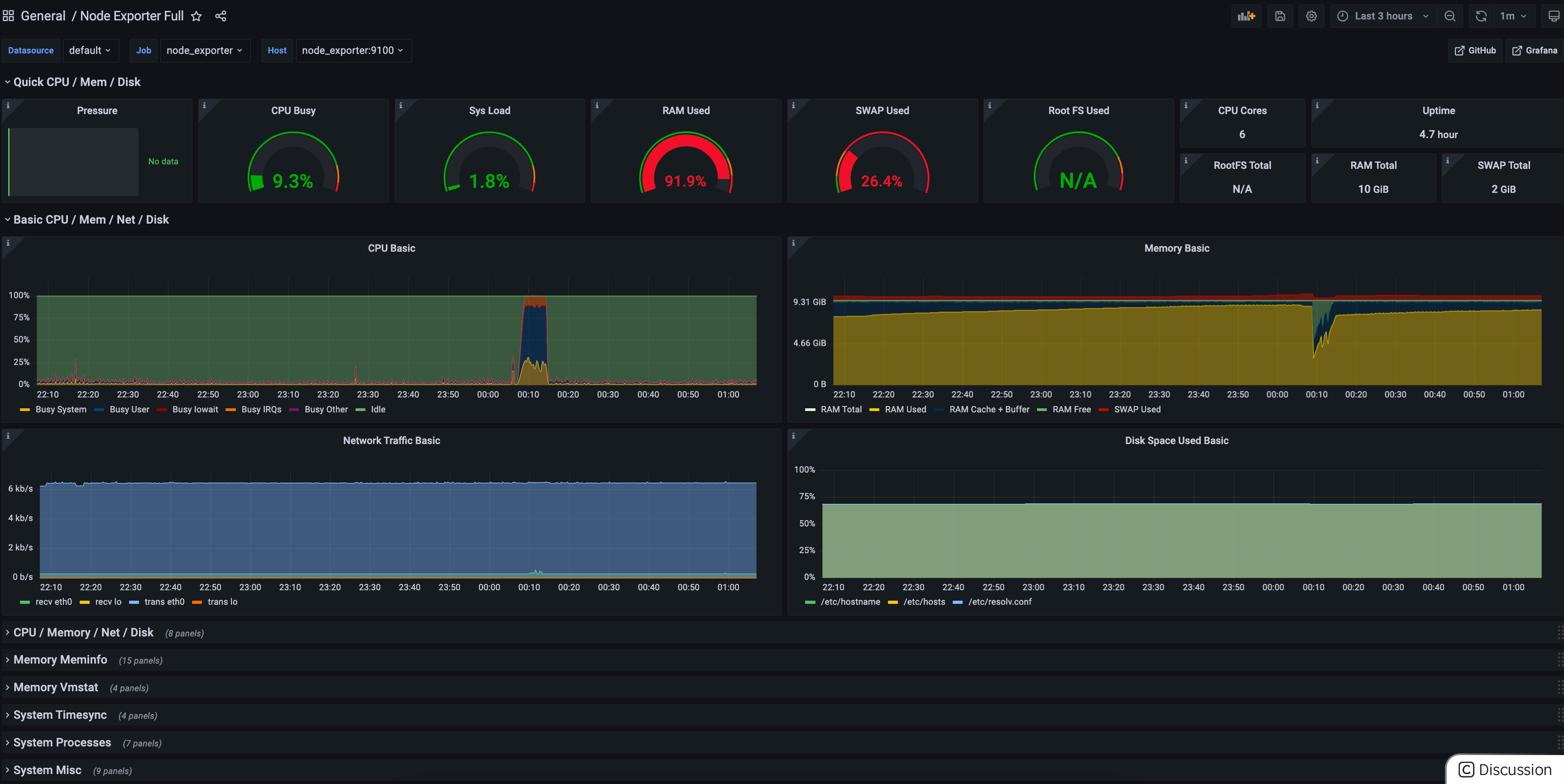Collapse Basic CPU / Mem / Net / Disk row
The image size is (1564, 784).
91,220
